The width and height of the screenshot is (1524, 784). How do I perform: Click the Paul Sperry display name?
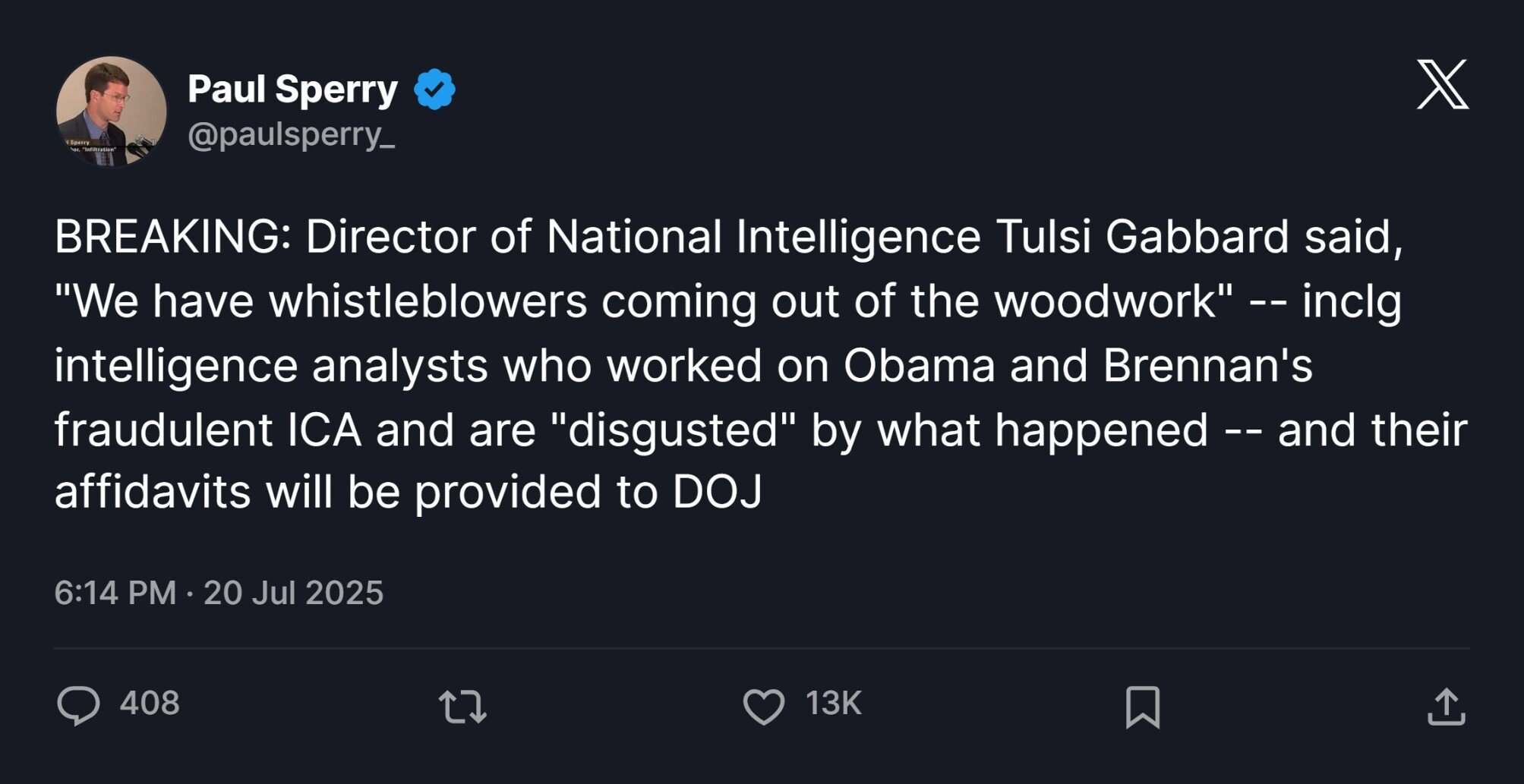pyautogui.click(x=292, y=90)
